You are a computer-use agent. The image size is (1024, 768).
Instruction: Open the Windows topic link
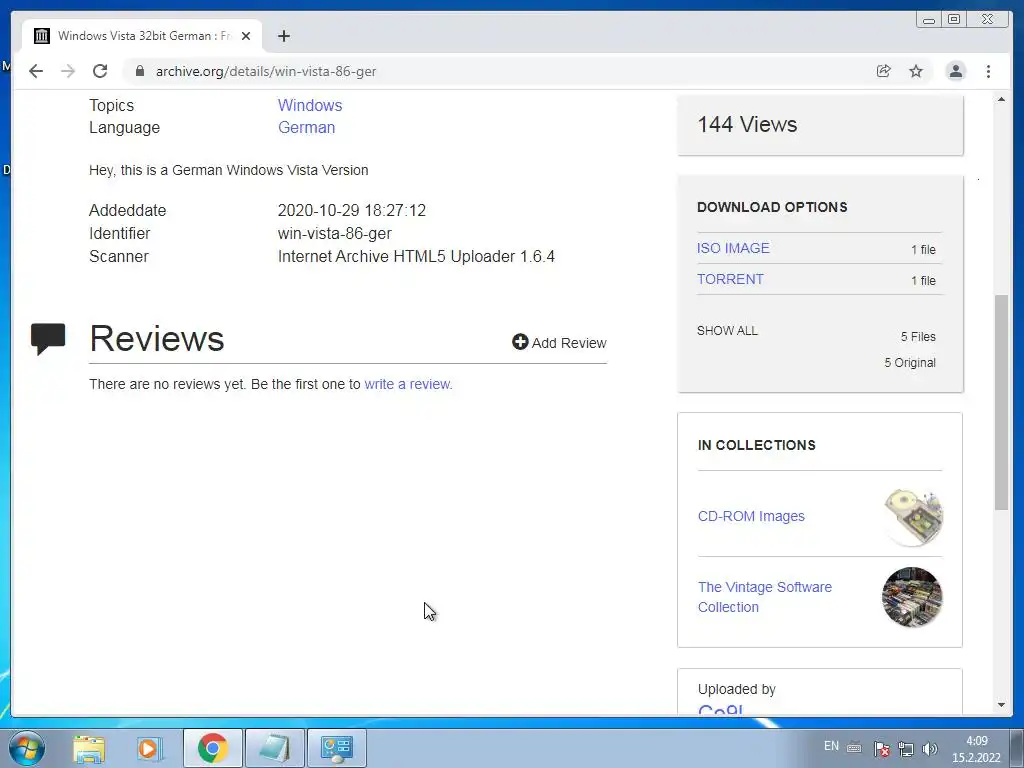[x=310, y=105]
